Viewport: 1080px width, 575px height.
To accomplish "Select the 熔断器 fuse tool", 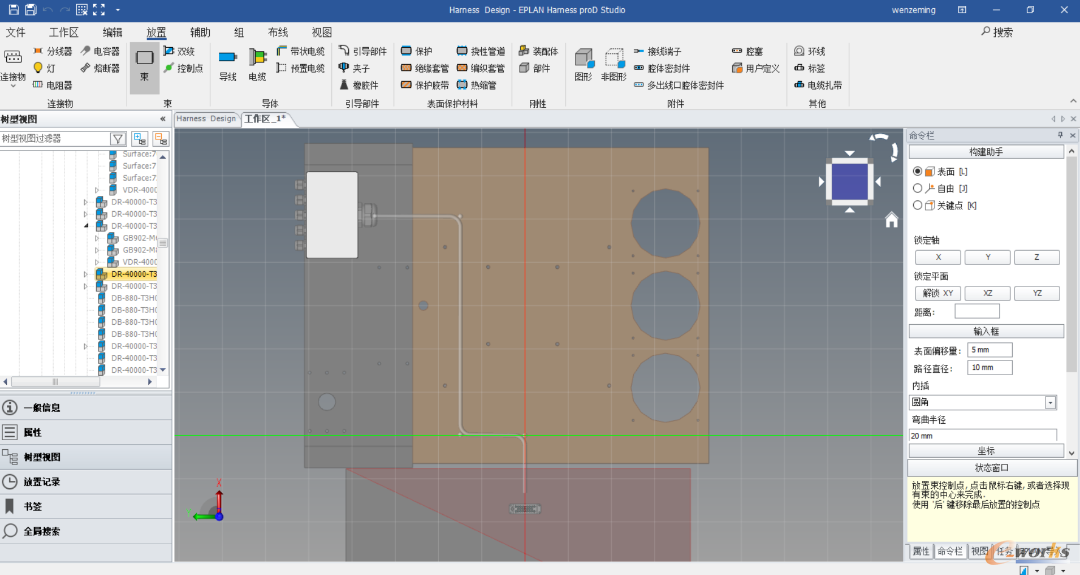I will coord(100,68).
